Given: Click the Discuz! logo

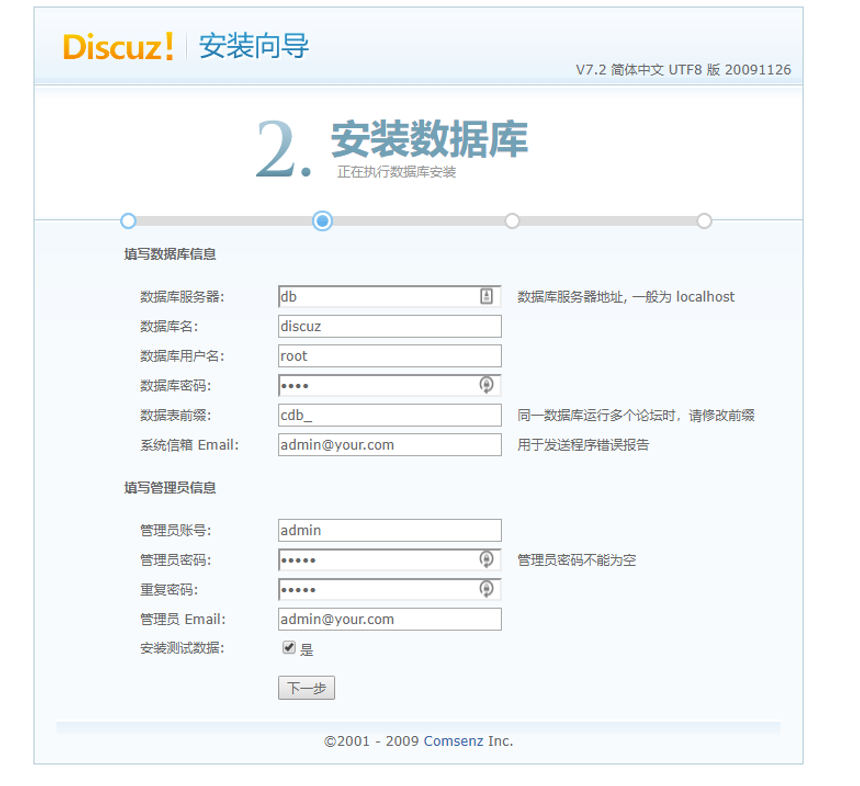Looking at the screenshot, I should 118,47.
